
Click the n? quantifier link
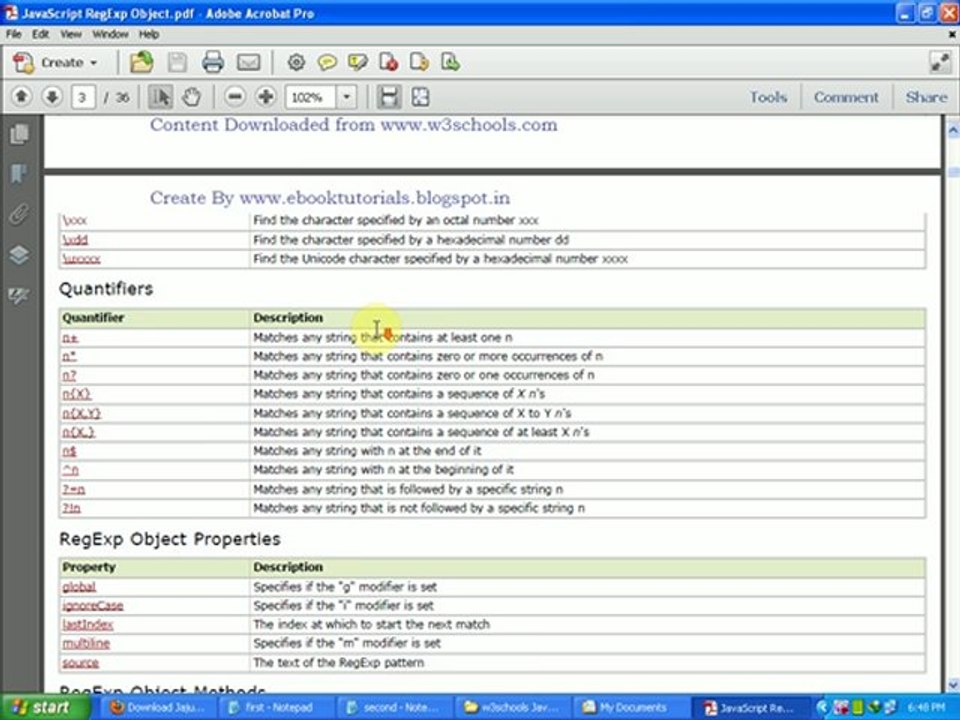pos(69,375)
